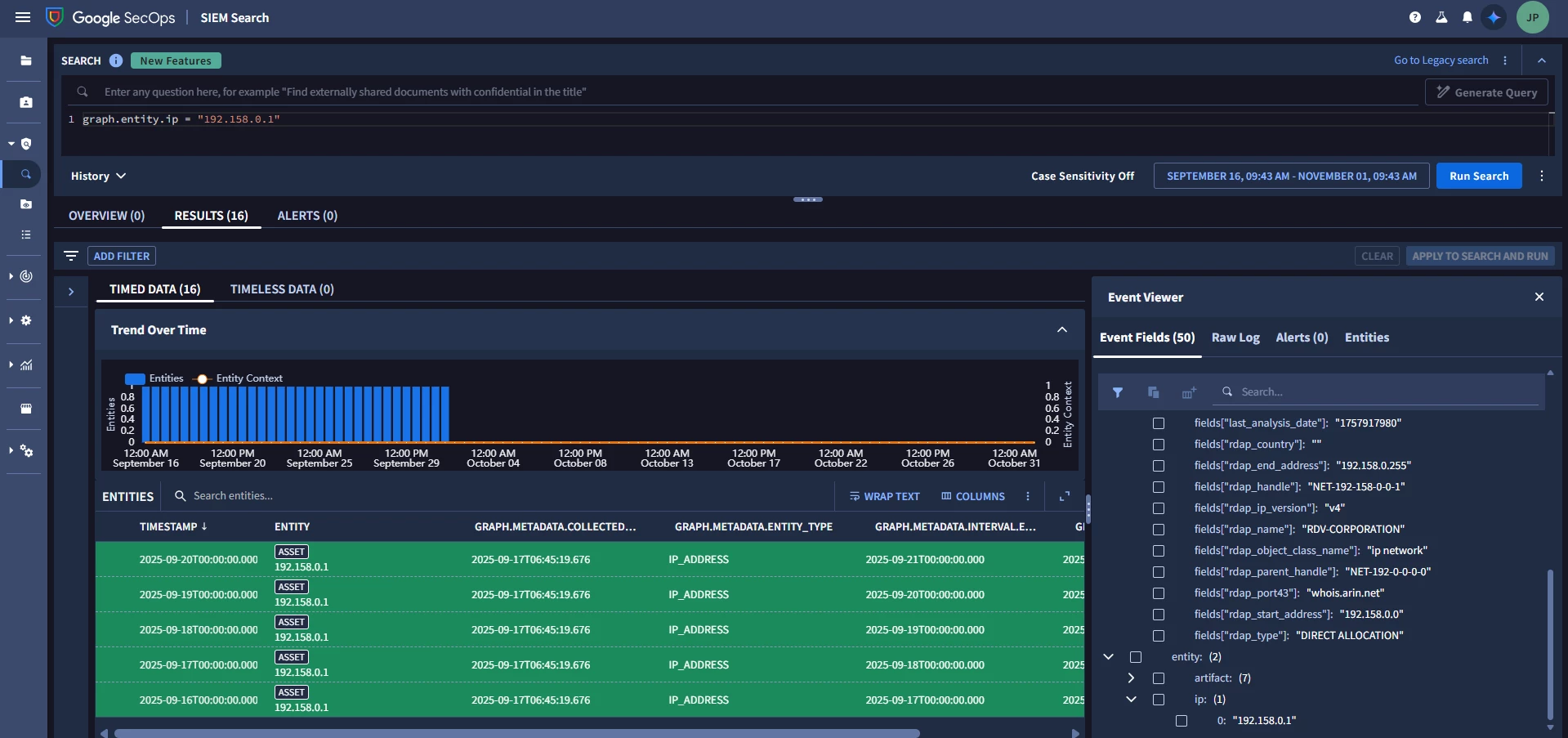The height and width of the screenshot is (738, 1568).
Task: Expand the artifact tree node
Action: [1131, 678]
